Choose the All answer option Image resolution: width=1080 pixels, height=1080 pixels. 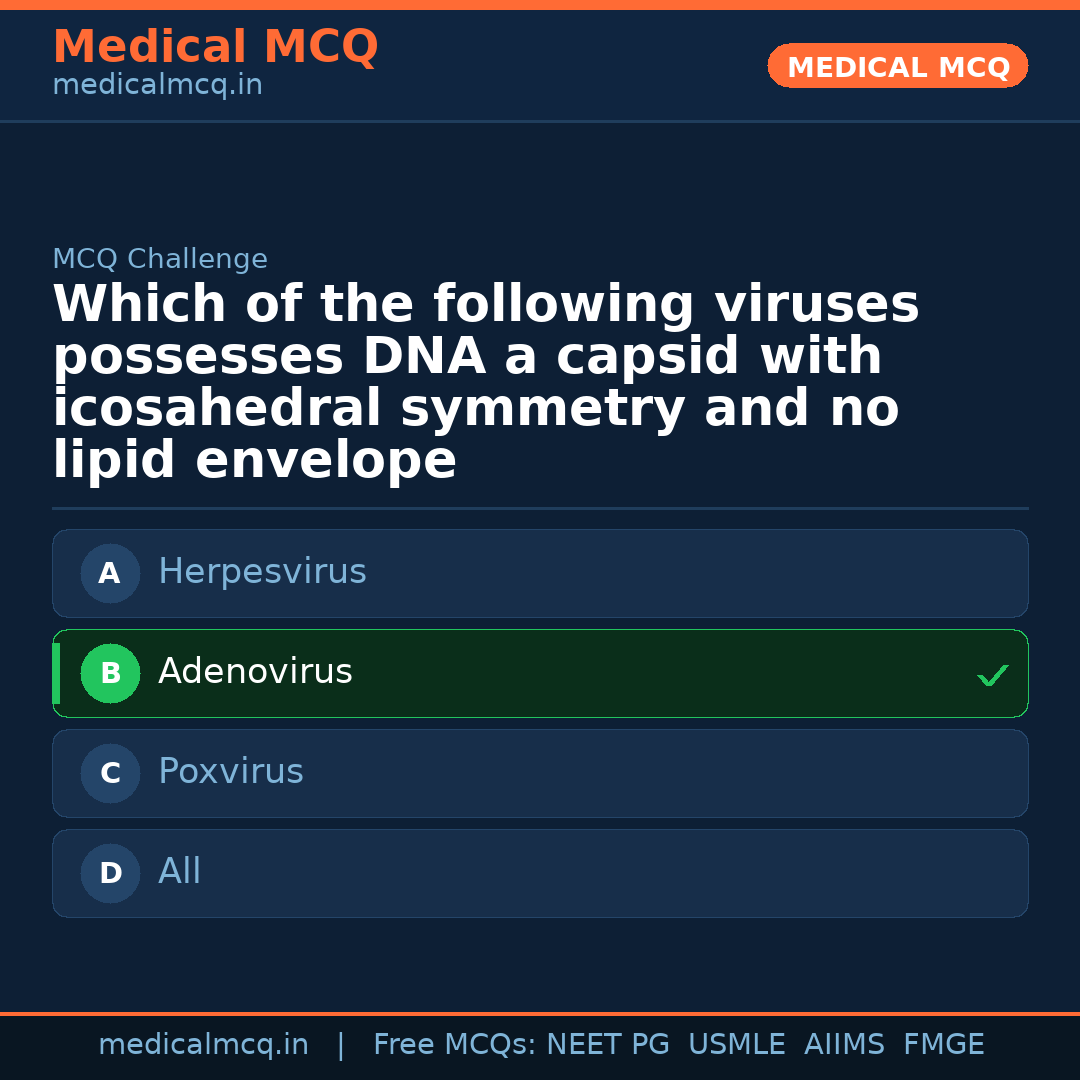pos(540,873)
